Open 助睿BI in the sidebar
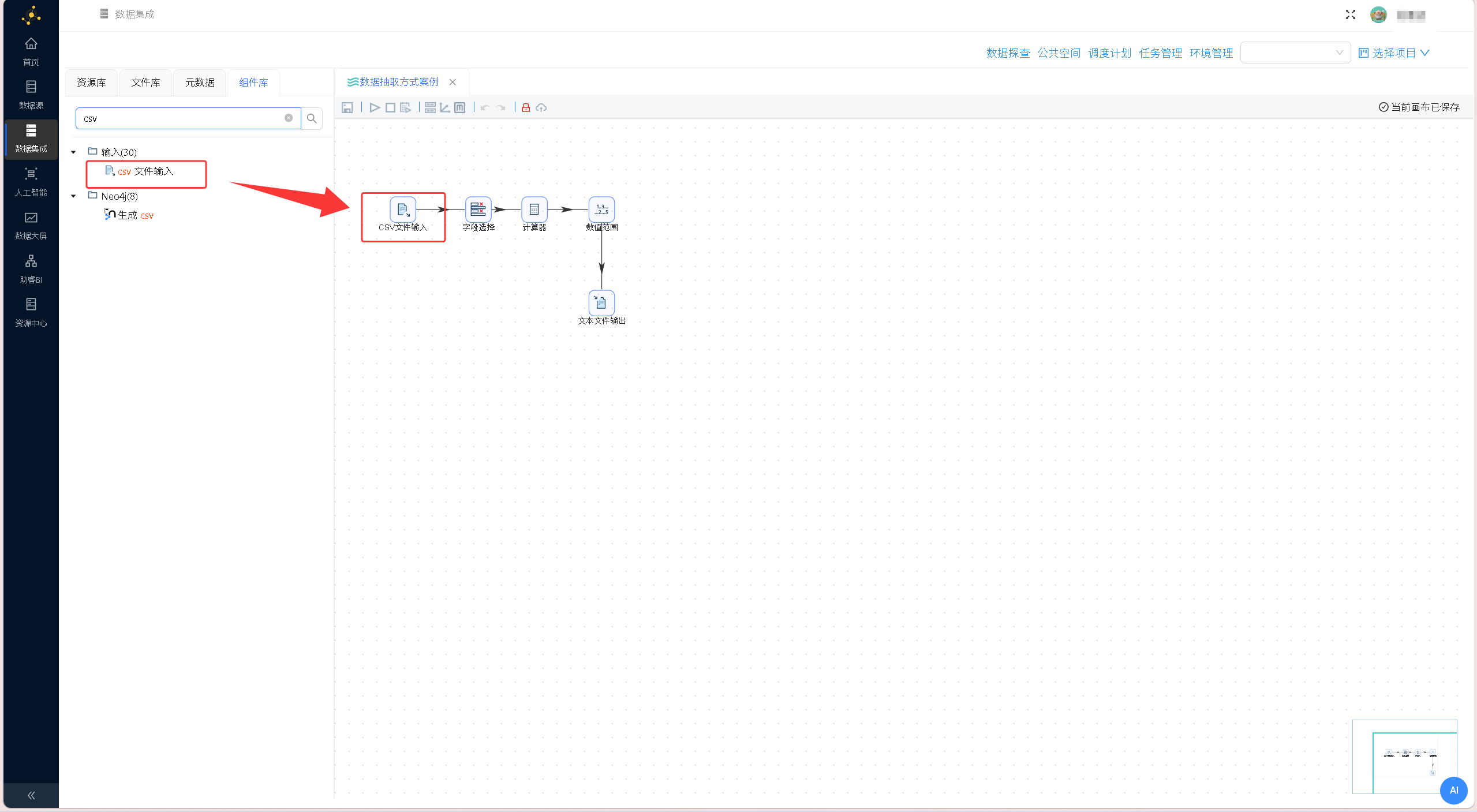The image size is (1477, 812). (31, 270)
